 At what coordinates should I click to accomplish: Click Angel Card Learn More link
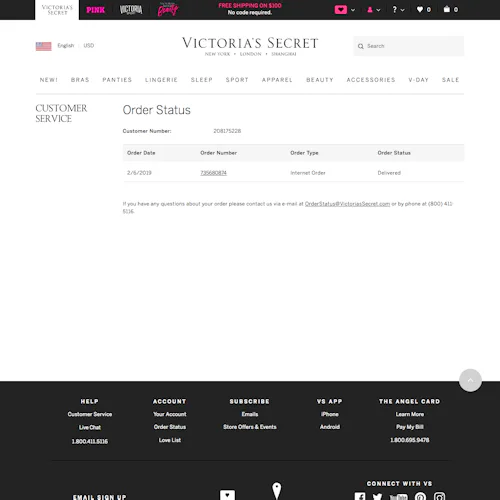point(410,414)
